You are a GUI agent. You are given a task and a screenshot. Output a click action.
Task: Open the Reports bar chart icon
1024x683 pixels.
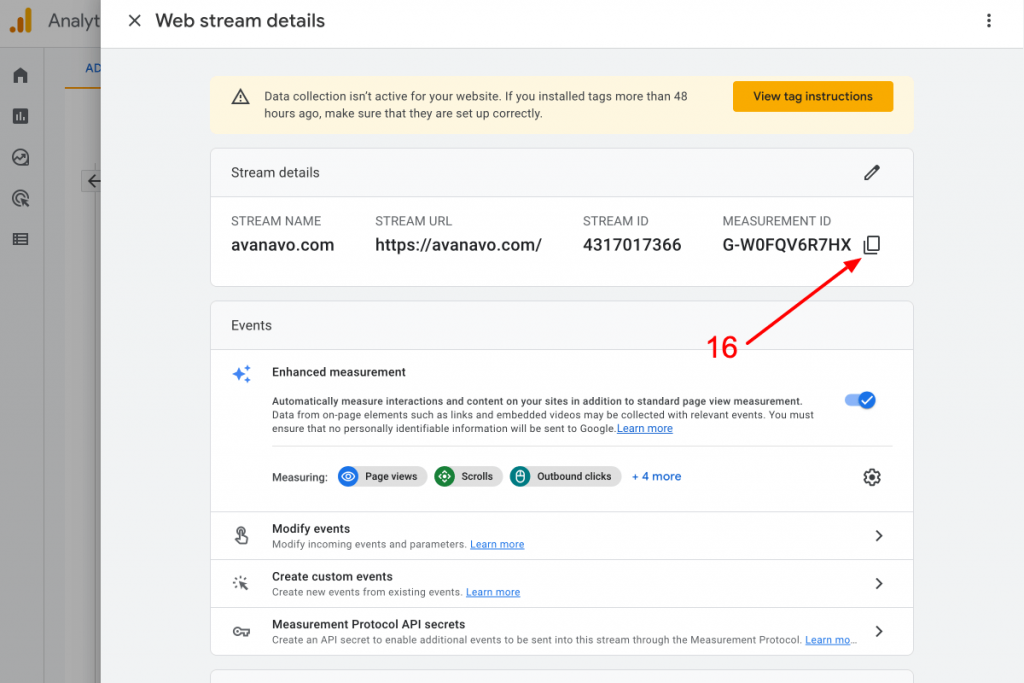click(21, 116)
